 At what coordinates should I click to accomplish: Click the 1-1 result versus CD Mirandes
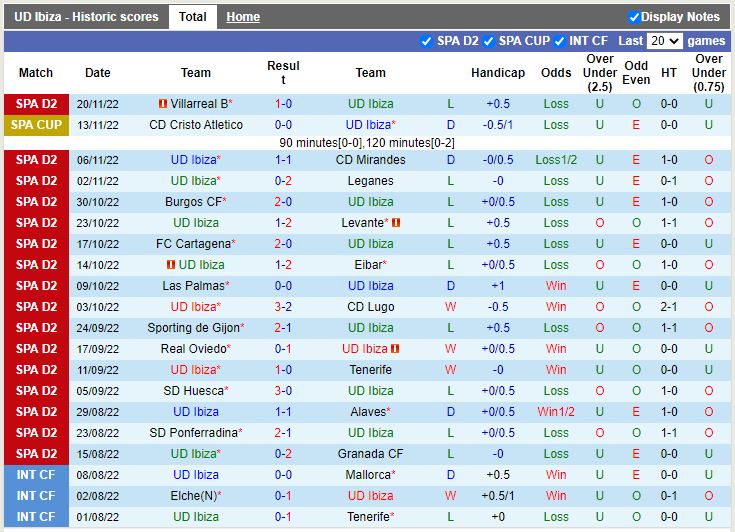pyautogui.click(x=283, y=160)
